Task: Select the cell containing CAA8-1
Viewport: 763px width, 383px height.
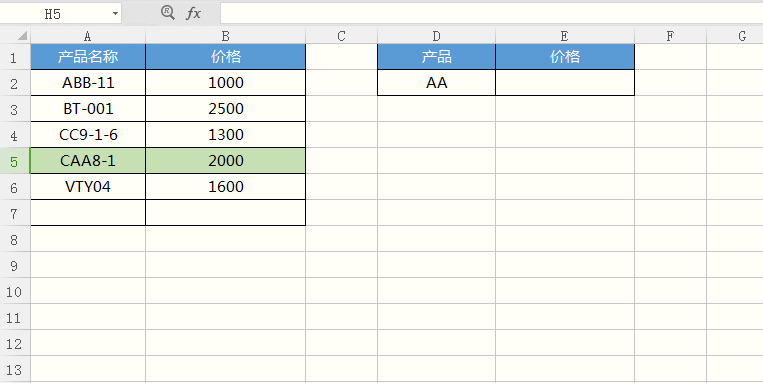Action: point(88,161)
